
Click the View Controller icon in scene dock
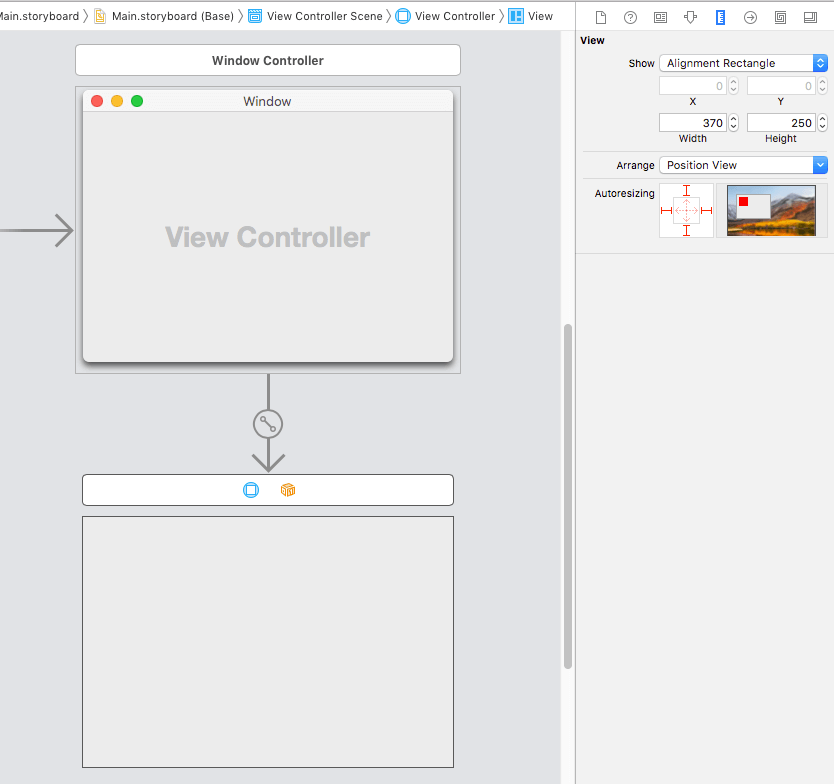(251, 490)
